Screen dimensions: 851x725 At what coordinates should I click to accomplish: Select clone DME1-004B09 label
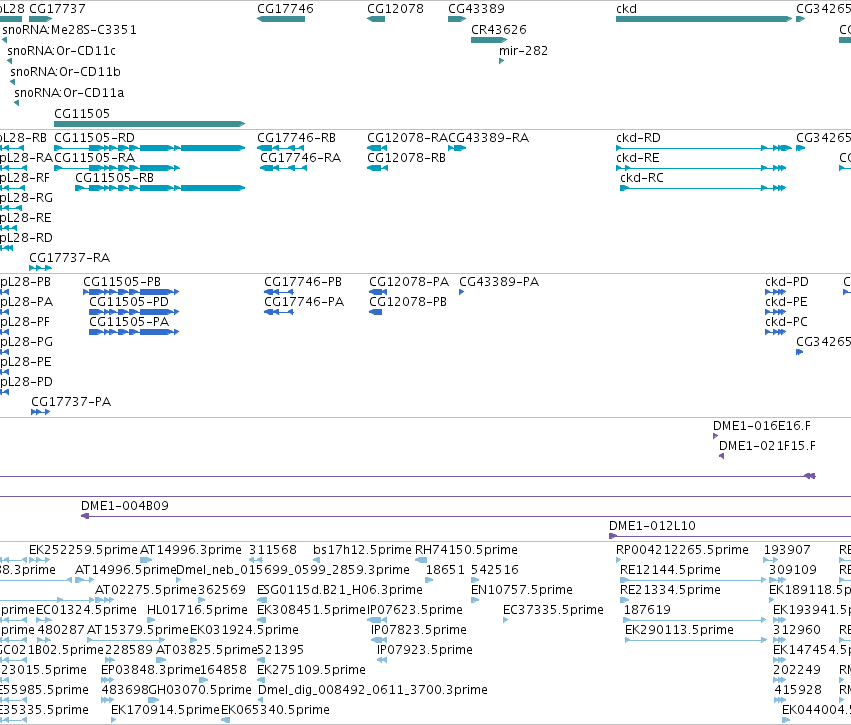point(125,506)
